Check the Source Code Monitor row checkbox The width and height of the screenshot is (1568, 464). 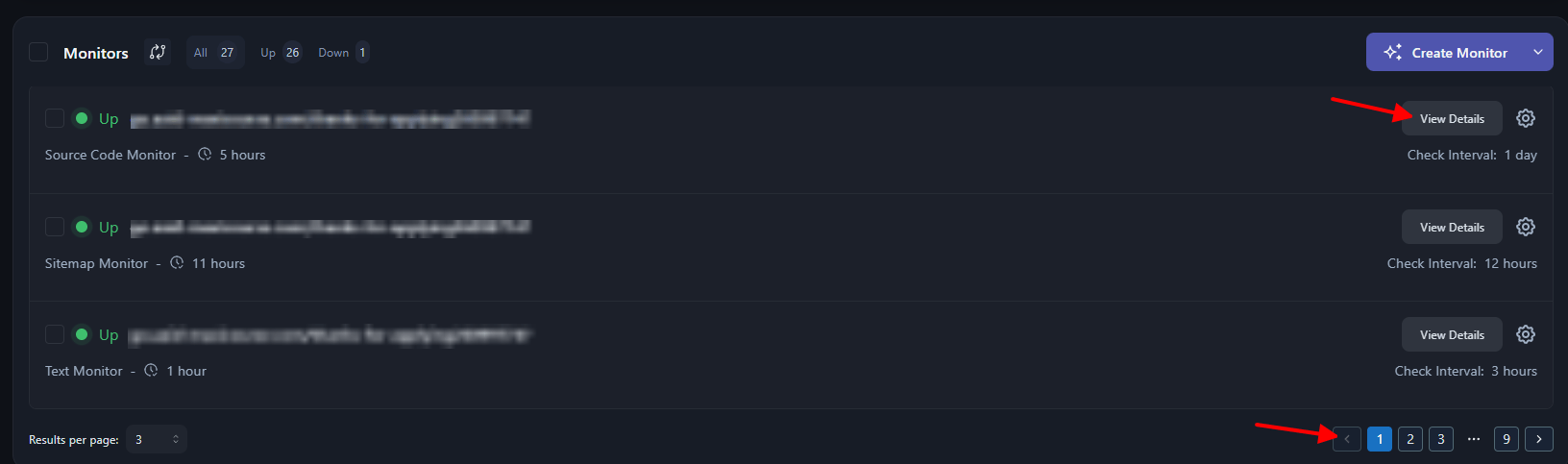55,118
